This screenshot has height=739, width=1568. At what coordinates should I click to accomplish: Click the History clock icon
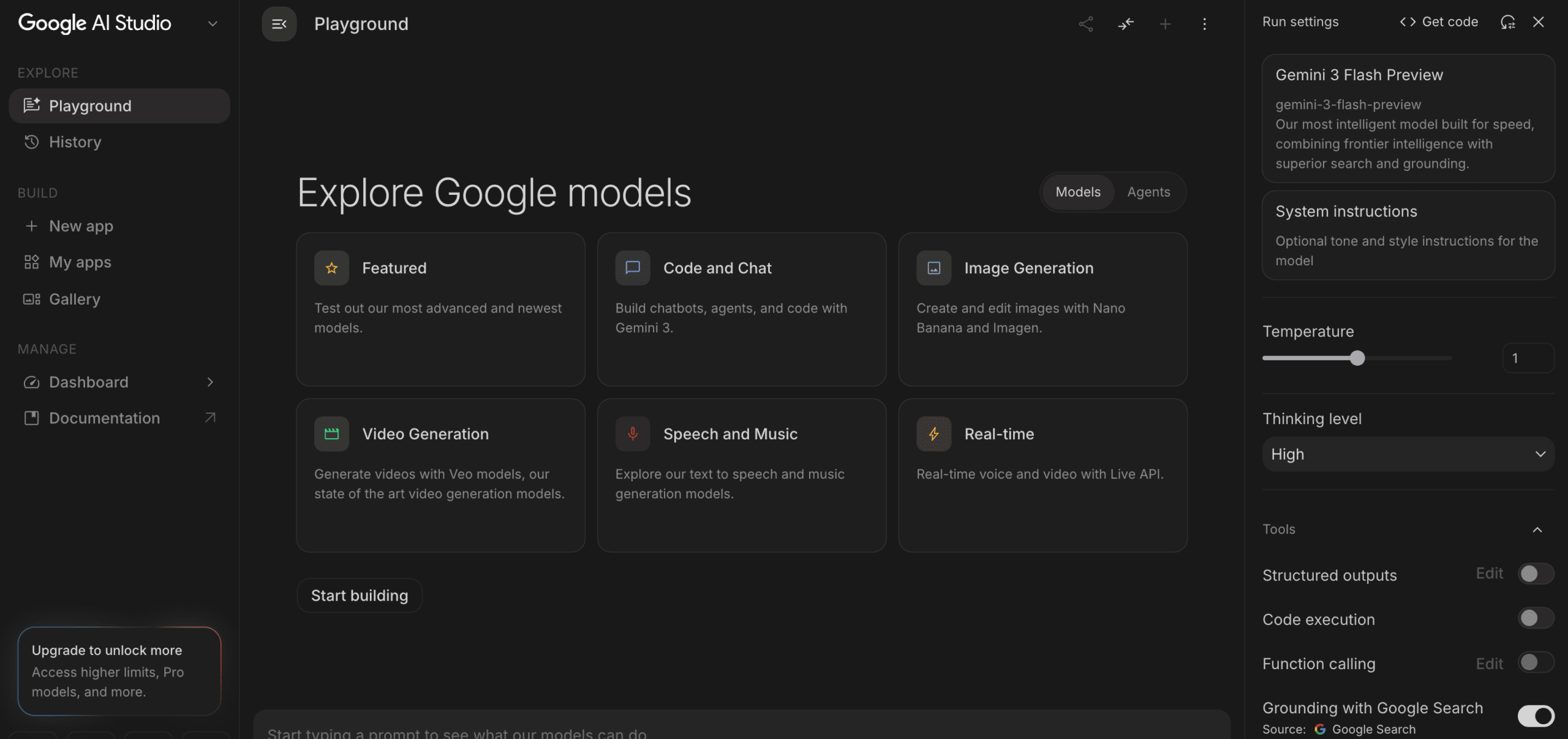click(x=31, y=142)
